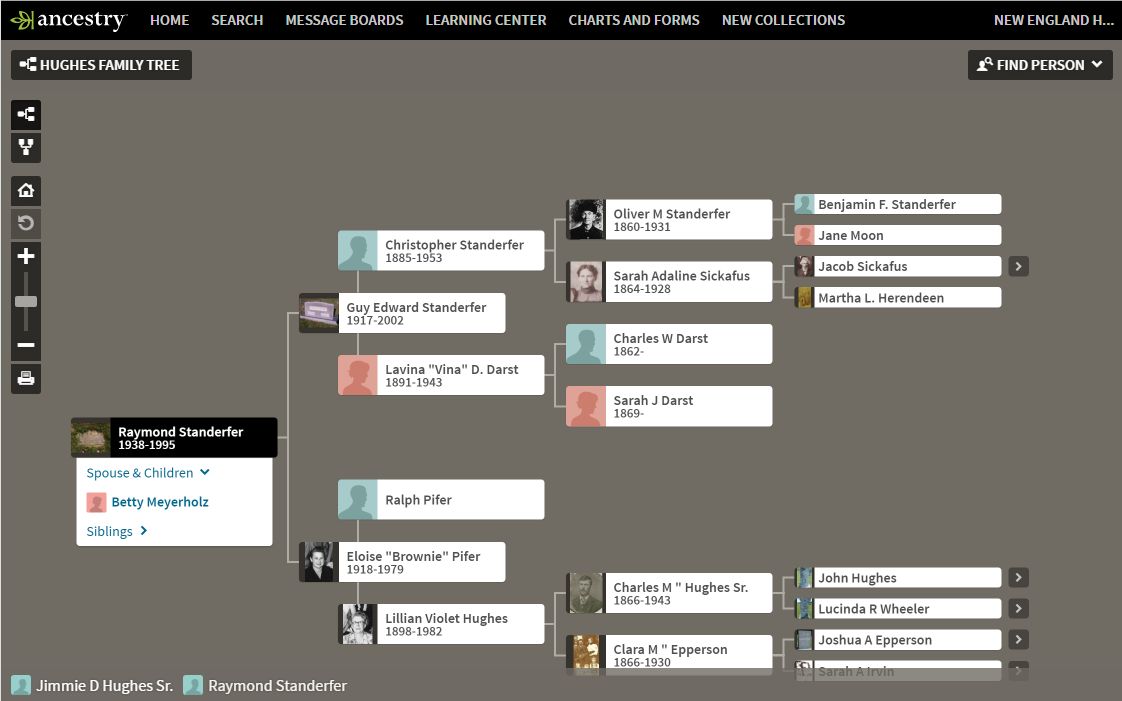The height and width of the screenshot is (701, 1122).
Task: Open Jimmie D Hughes Sr. breadcrumb
Action: 104,685
